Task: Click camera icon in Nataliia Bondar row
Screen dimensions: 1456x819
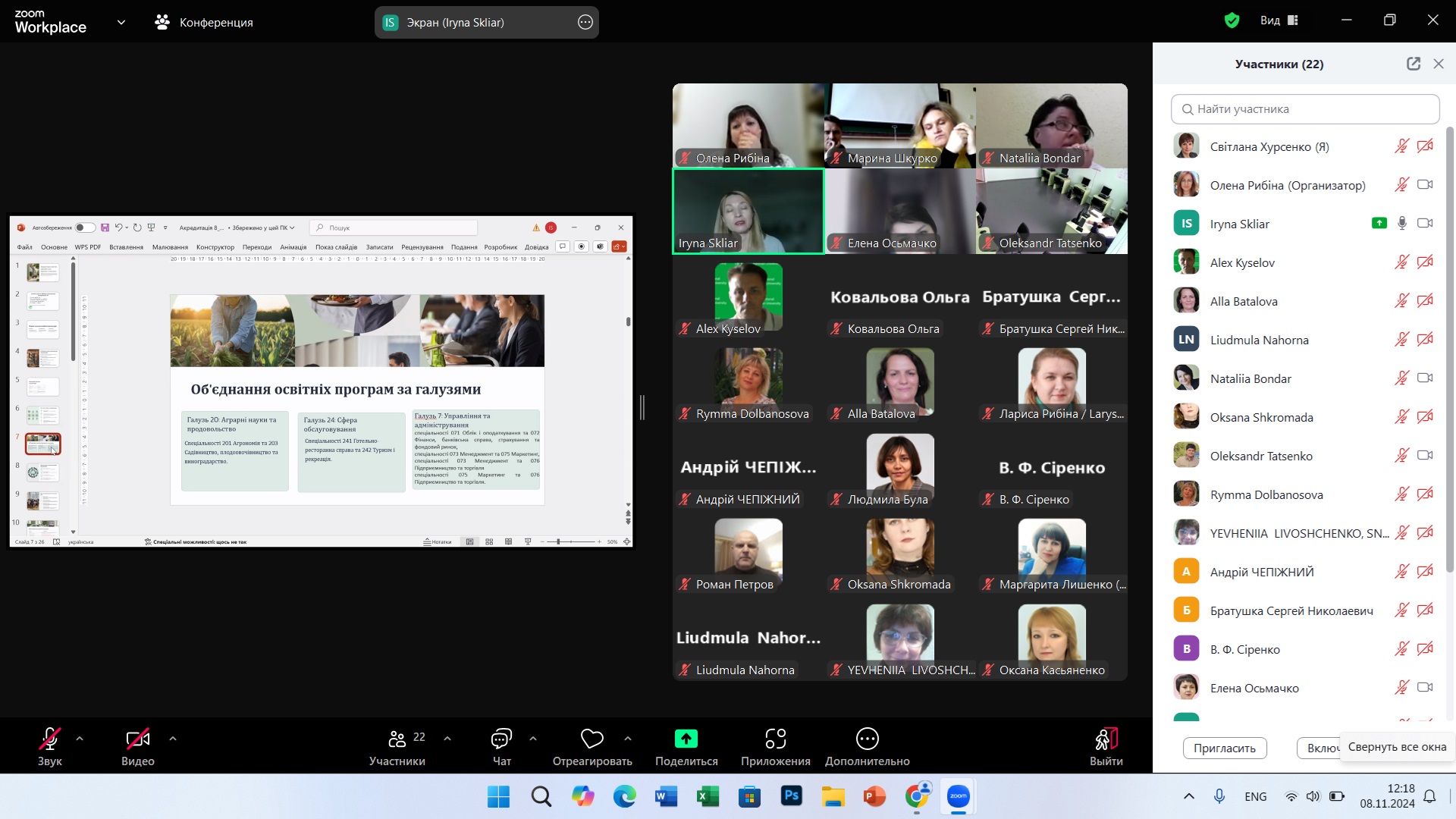Action: (x=1426, y=378)
